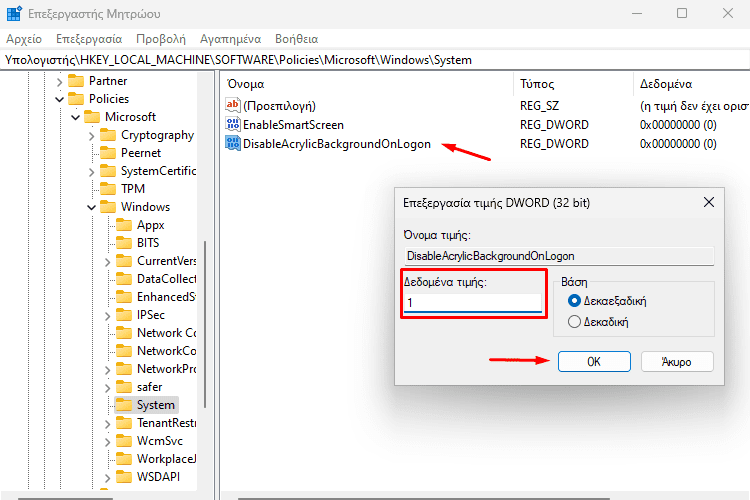This screenshot has height=500, width=750.
Task: Open the Προβολή menu
Action: coord(161,39)
